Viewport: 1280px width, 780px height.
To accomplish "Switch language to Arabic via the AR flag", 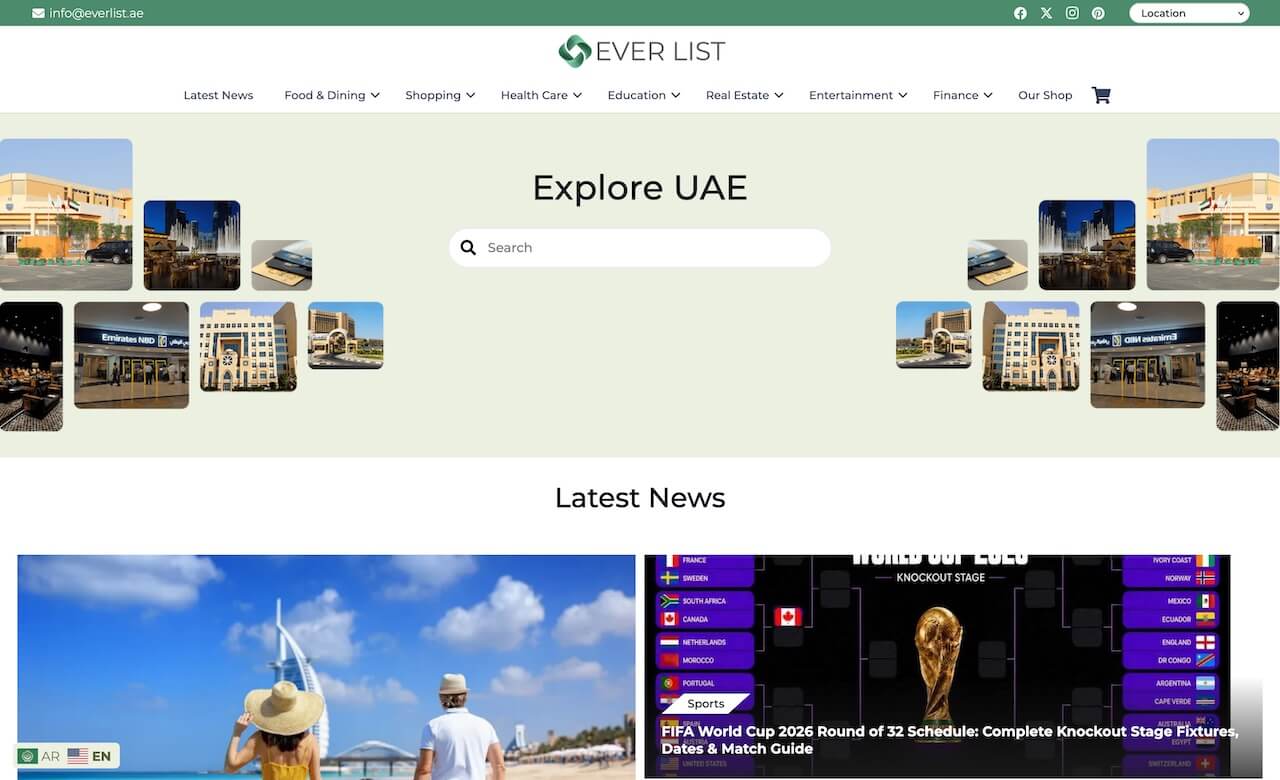I will coord(39,756).
